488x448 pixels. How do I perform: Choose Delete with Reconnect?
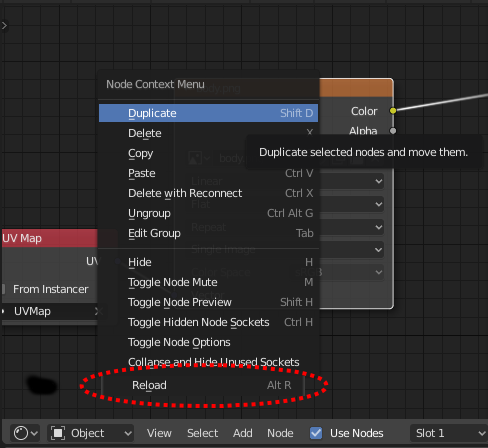tap(208, 193)
